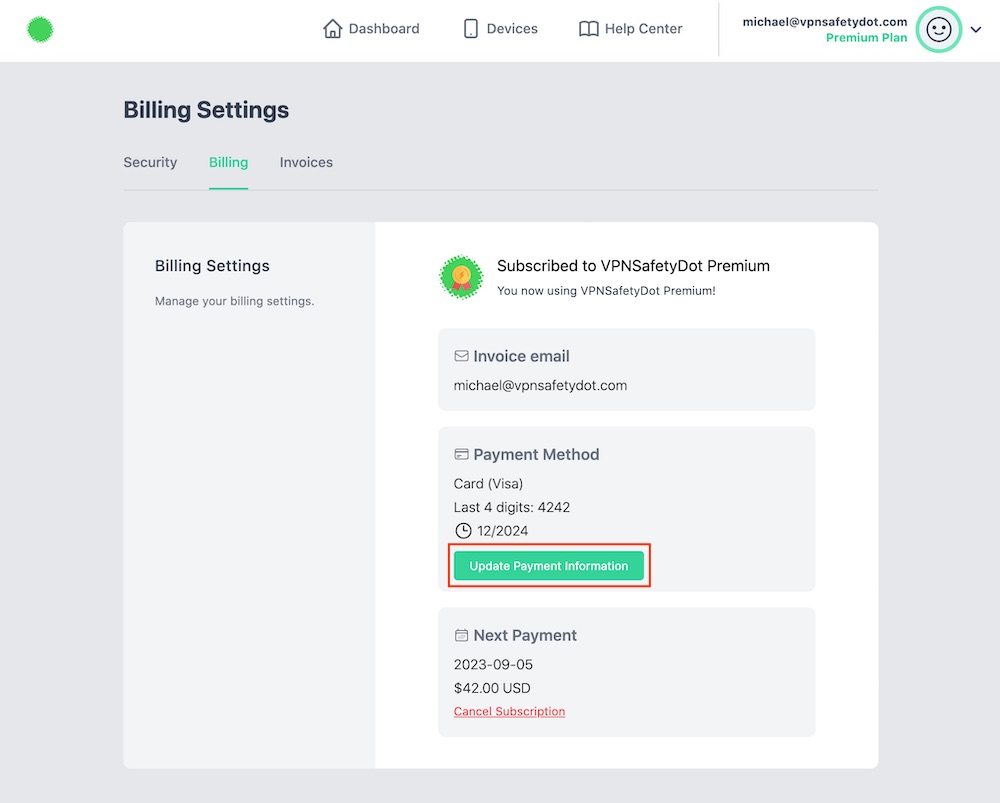The height and width of the screenshot is (803, 1000).
Task: Click the green VPNSafetyDot logo
Action: coord(40,29)
